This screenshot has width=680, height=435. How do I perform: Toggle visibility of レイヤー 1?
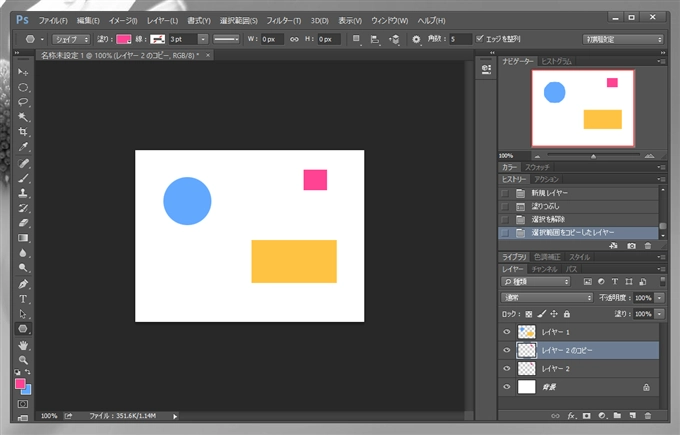point(507,332)
